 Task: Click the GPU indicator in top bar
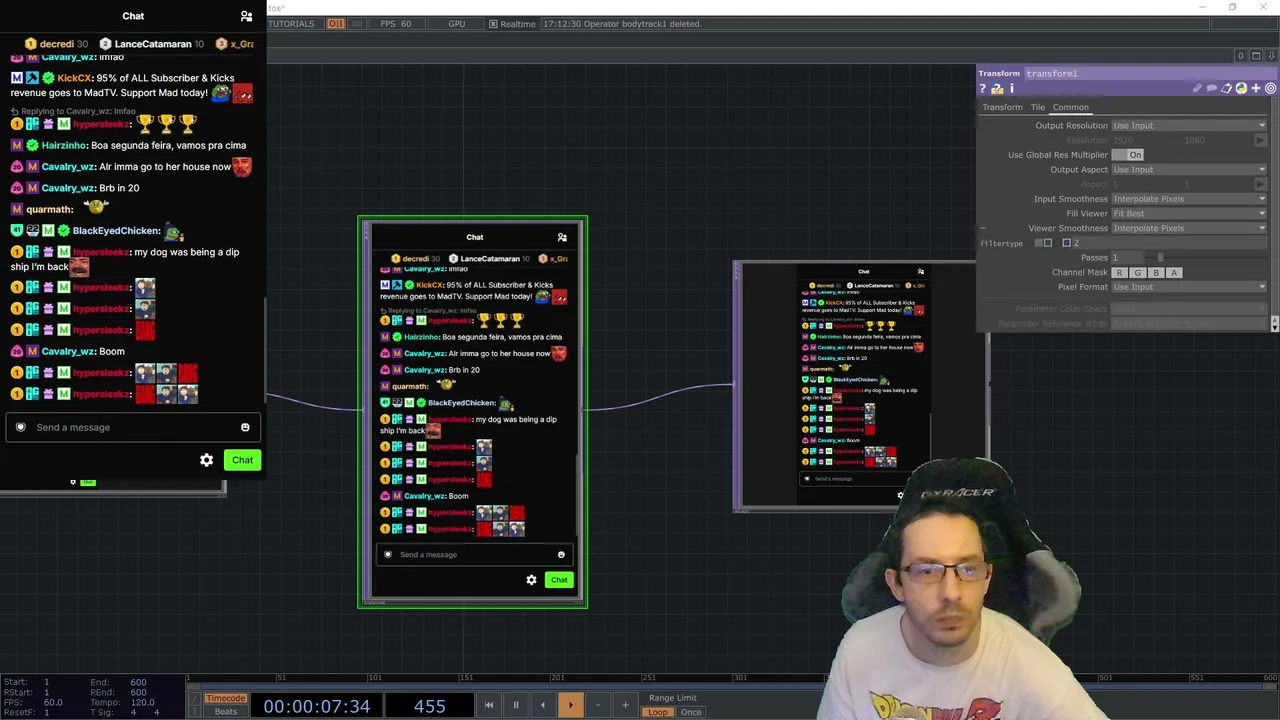point(457,24)
